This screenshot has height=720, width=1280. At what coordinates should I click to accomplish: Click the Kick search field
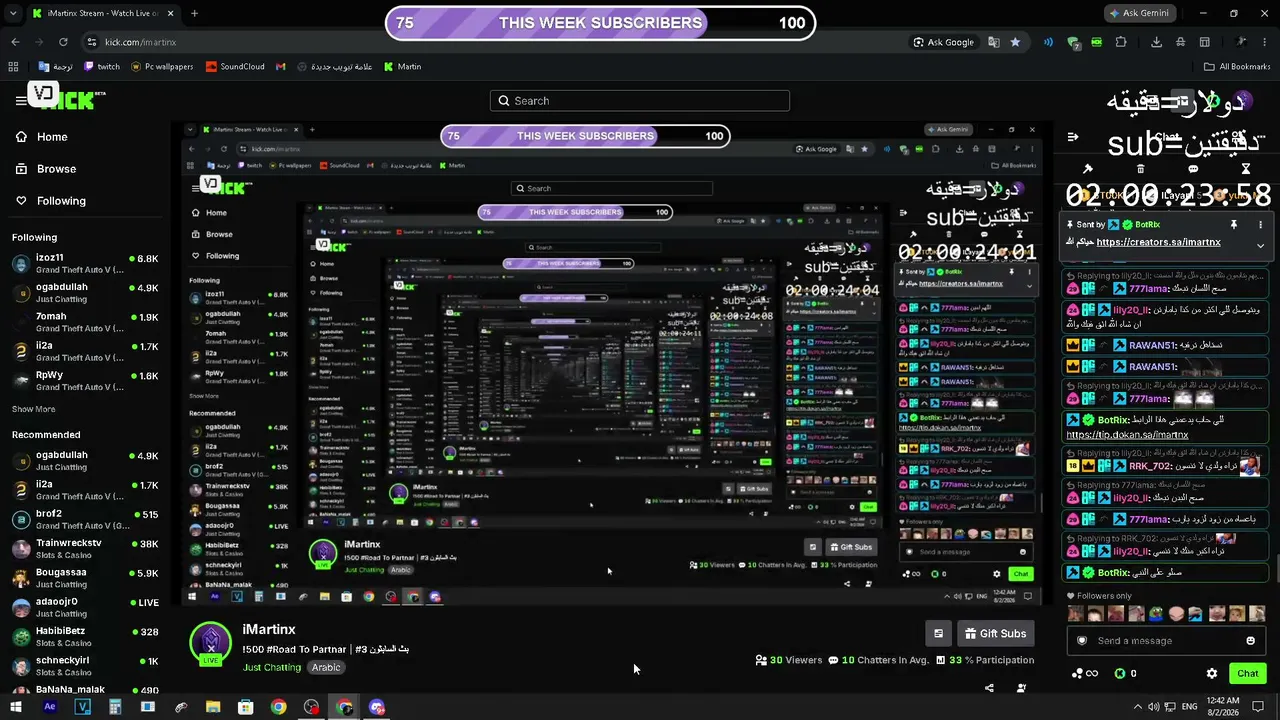coord(640,101)
